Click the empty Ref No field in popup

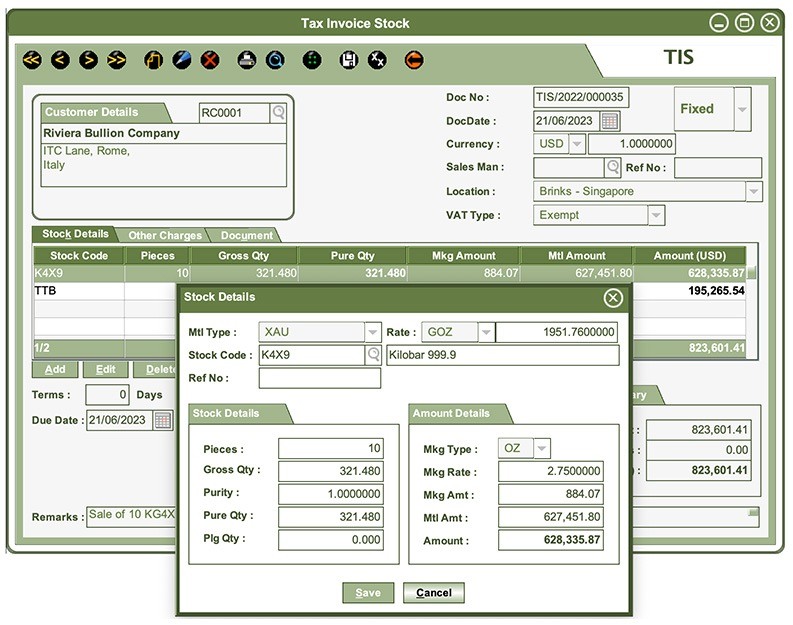(x=320, y=378)
